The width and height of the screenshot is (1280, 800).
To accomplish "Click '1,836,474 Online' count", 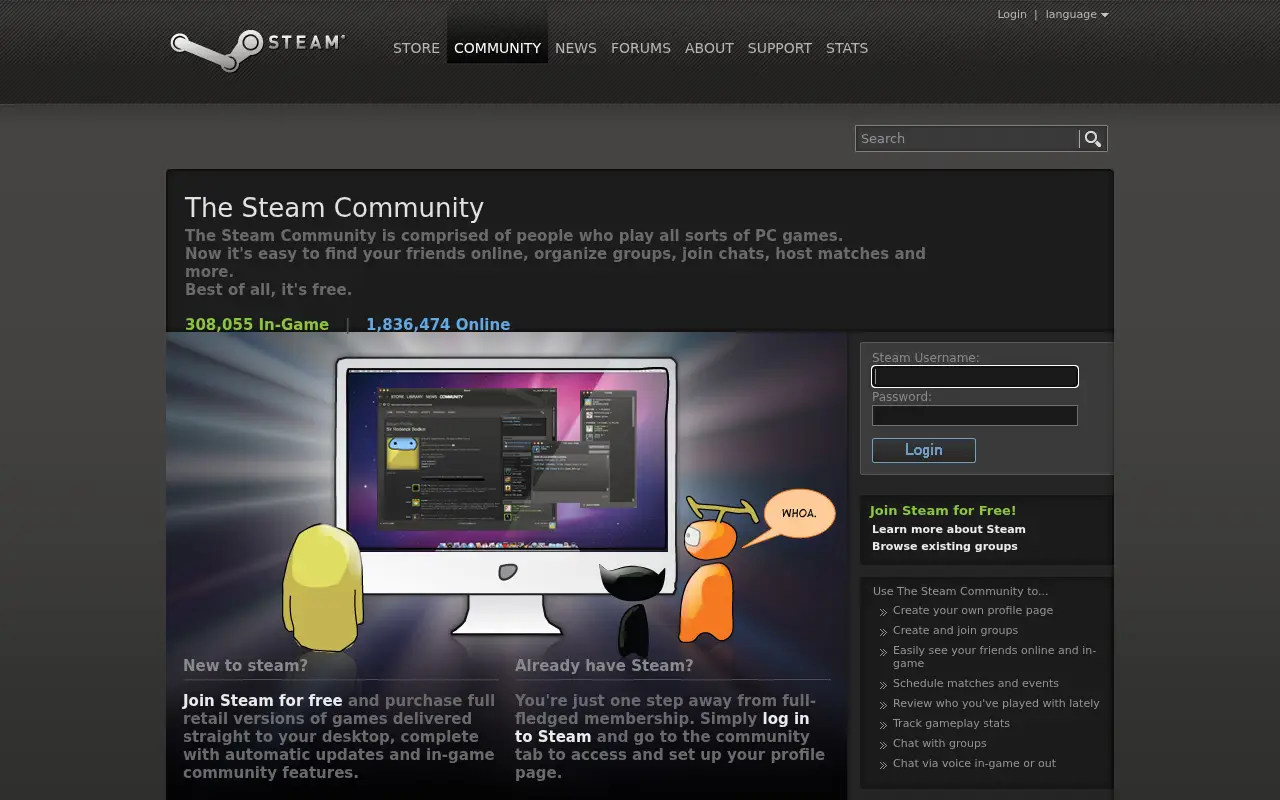I will coord(438,324).
